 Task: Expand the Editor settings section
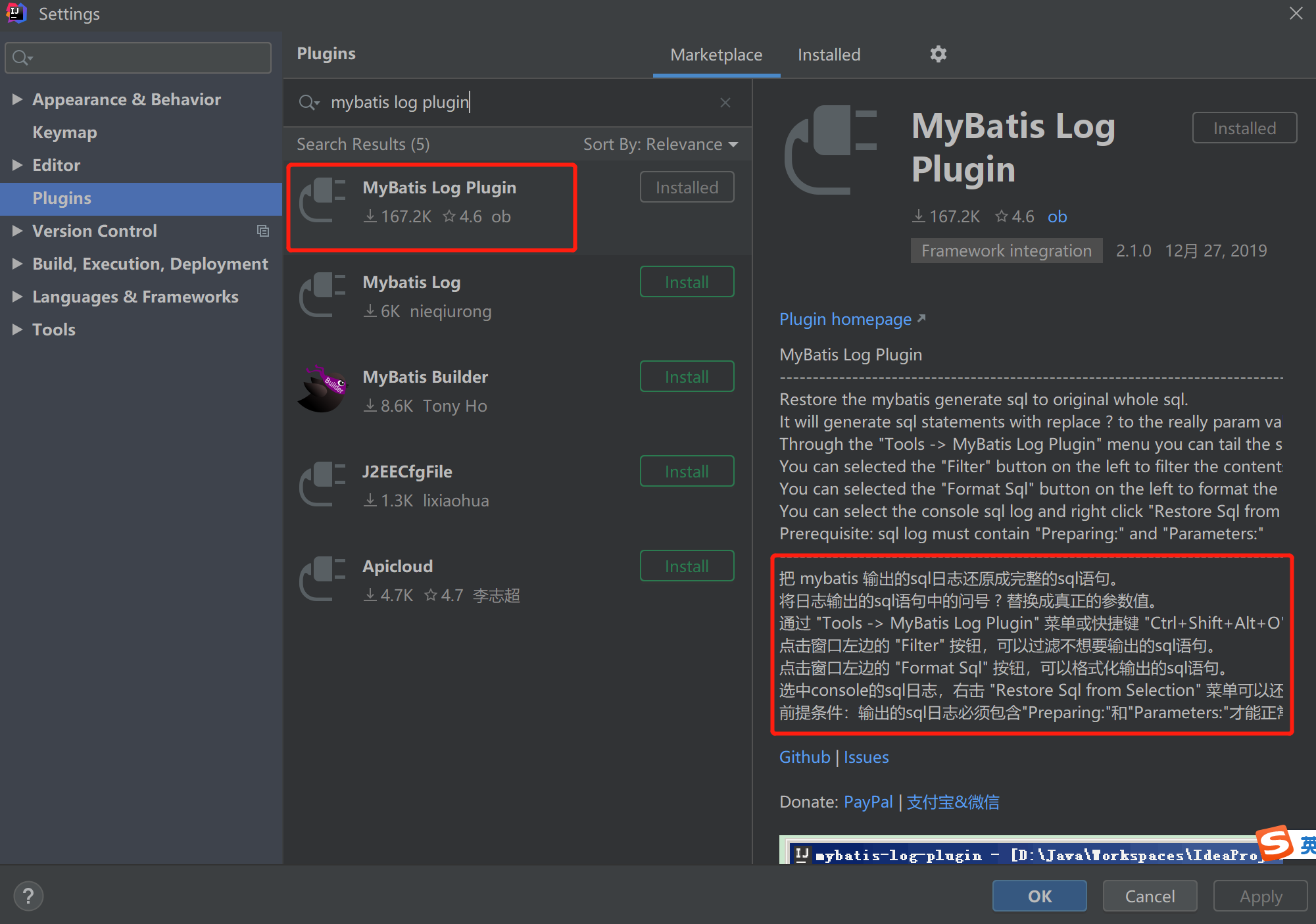(x=17, y=165)
